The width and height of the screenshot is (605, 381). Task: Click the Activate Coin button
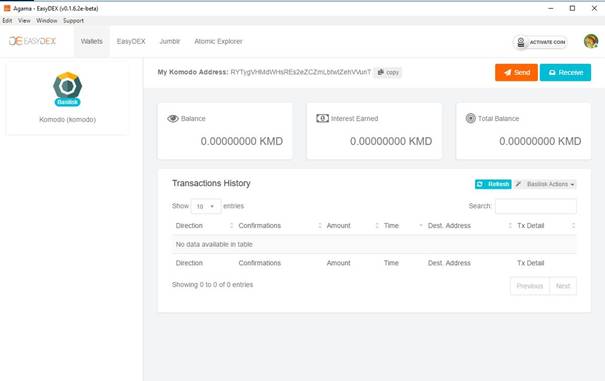[541, 42]
